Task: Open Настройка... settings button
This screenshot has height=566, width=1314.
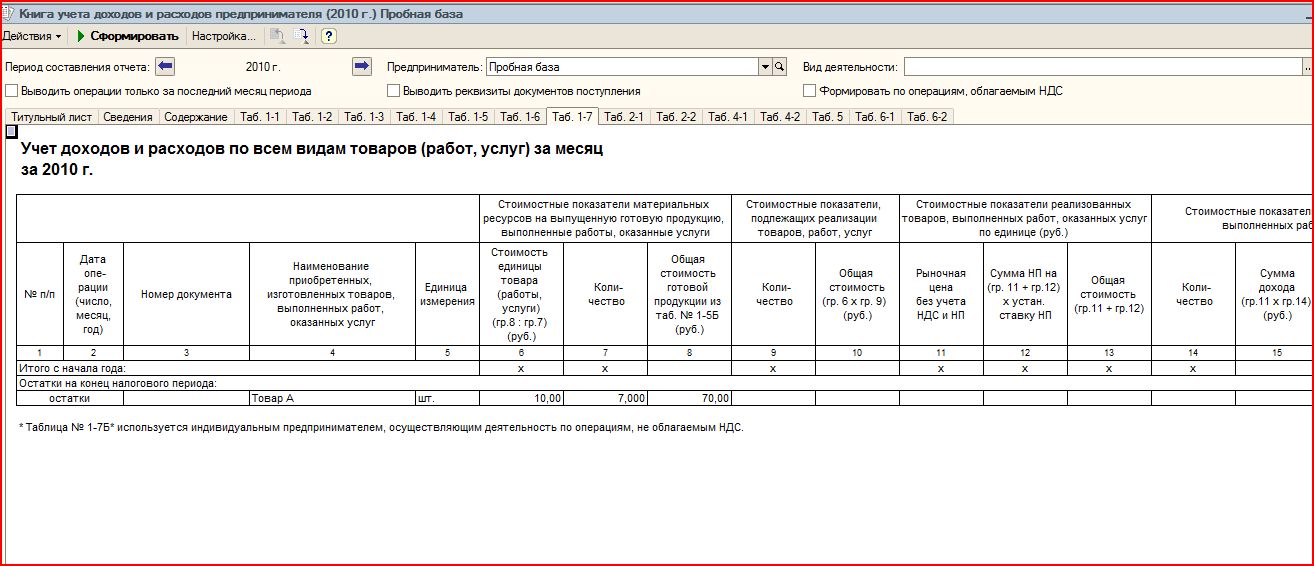Action: click(223, 36)
